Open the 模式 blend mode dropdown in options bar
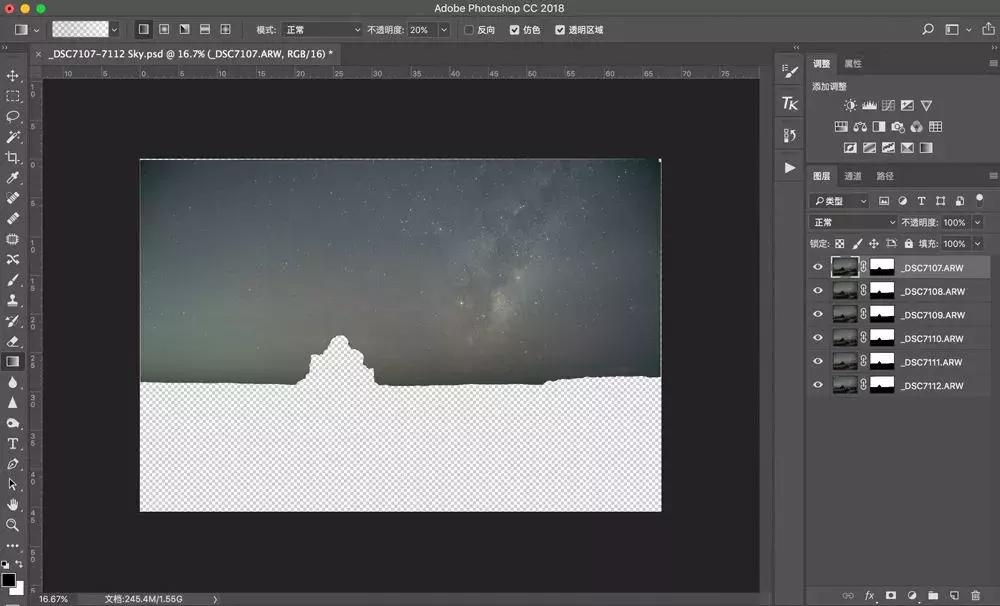The image size is (1000, 606). [x=321, y=30]
